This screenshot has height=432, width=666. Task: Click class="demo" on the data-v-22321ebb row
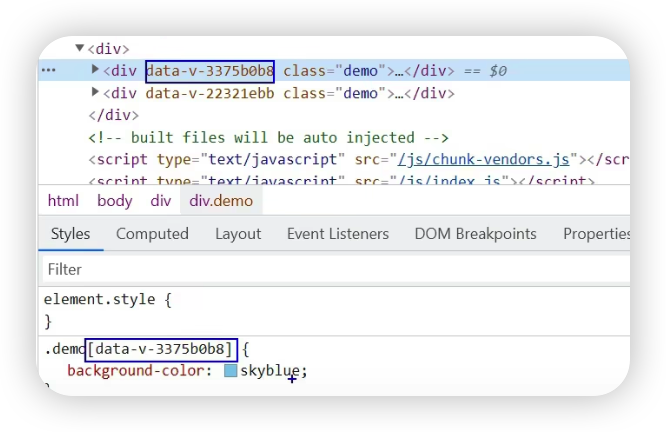point(334,93)
